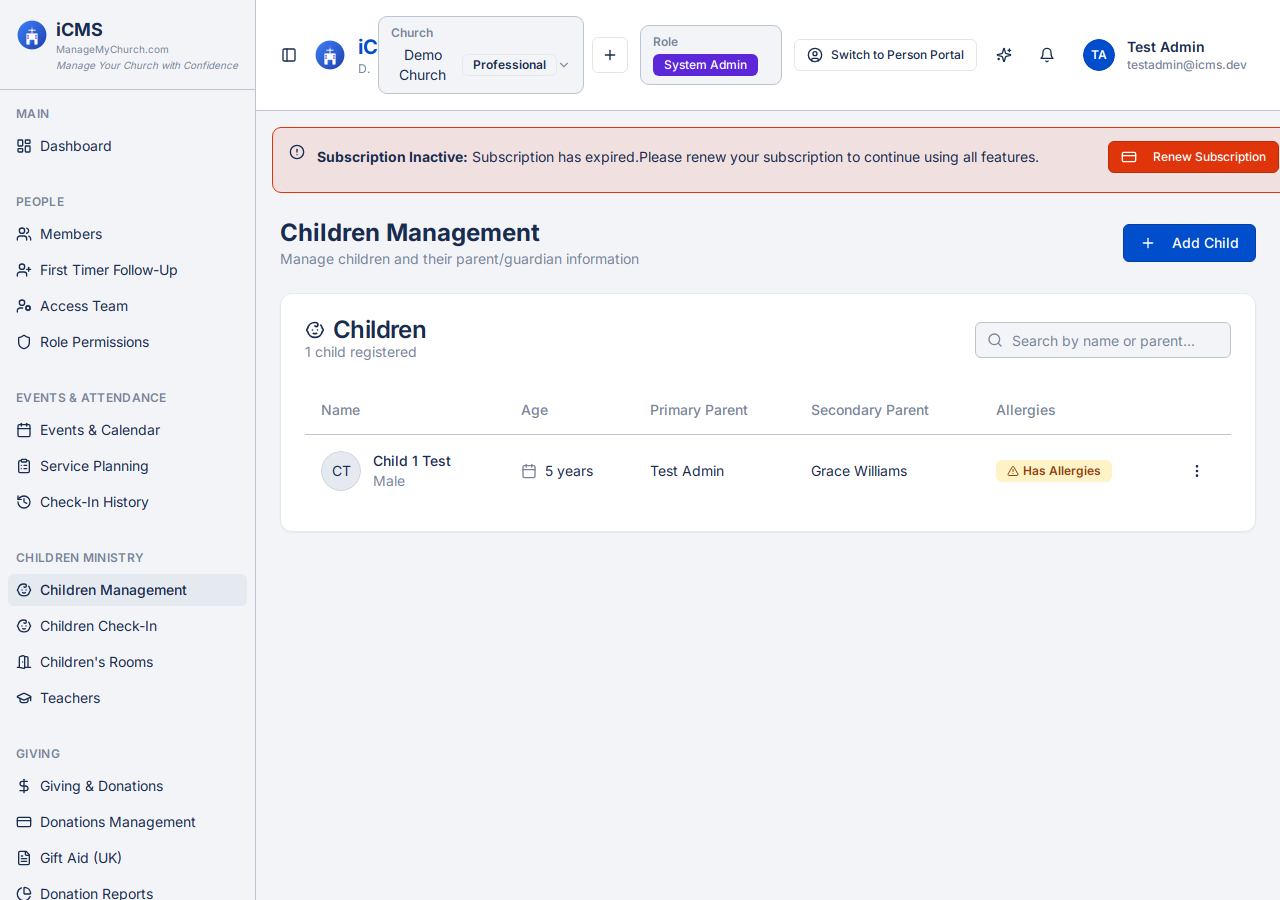Open First Timer Follow-Up page

(x=127, y=270)
